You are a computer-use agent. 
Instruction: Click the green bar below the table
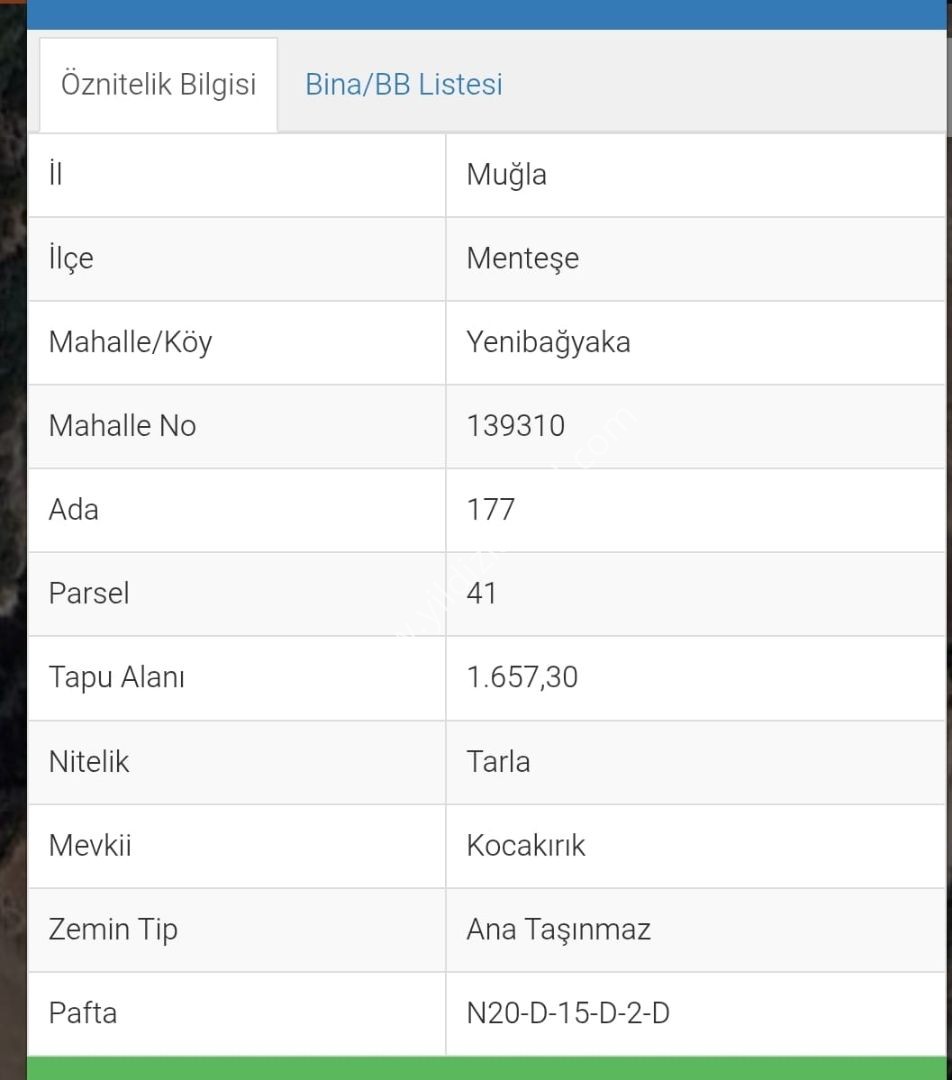point(486,1068)
